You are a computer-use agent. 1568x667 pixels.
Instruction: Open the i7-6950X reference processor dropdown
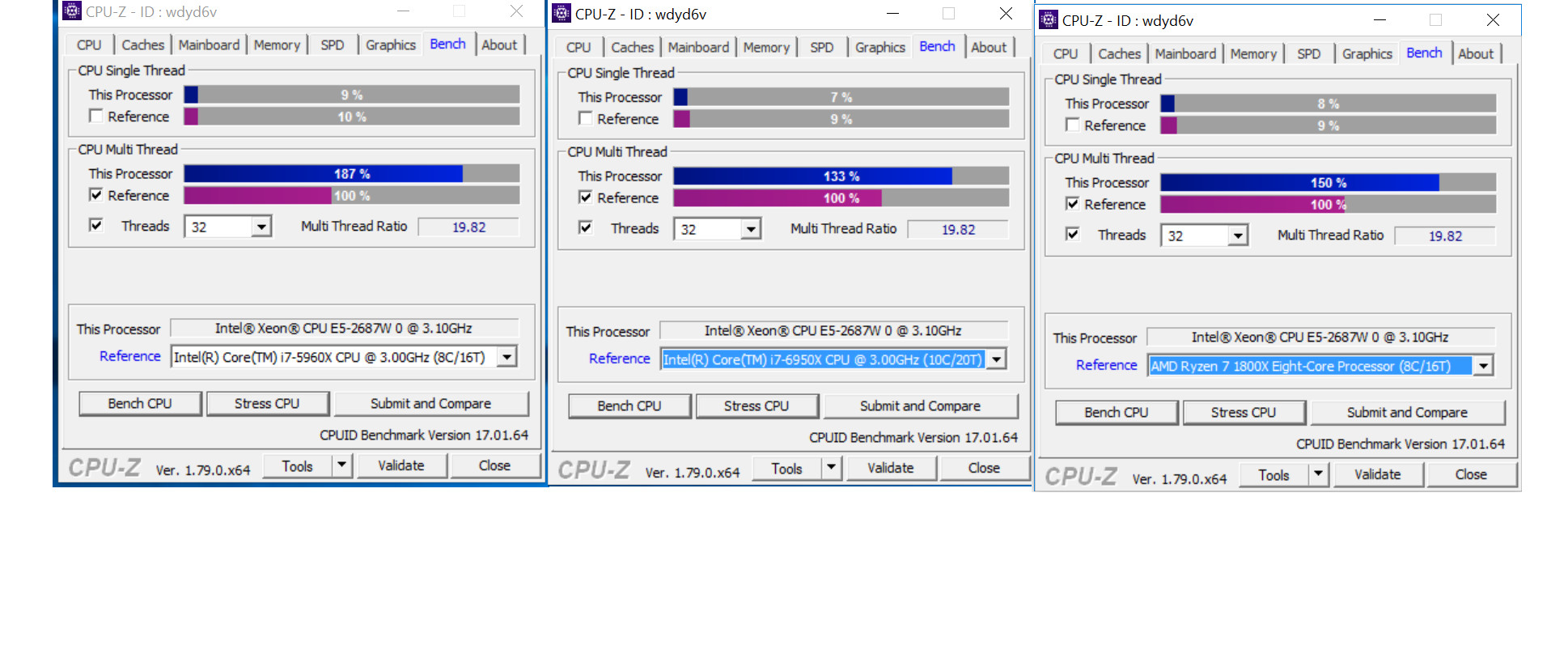(997, 359)
